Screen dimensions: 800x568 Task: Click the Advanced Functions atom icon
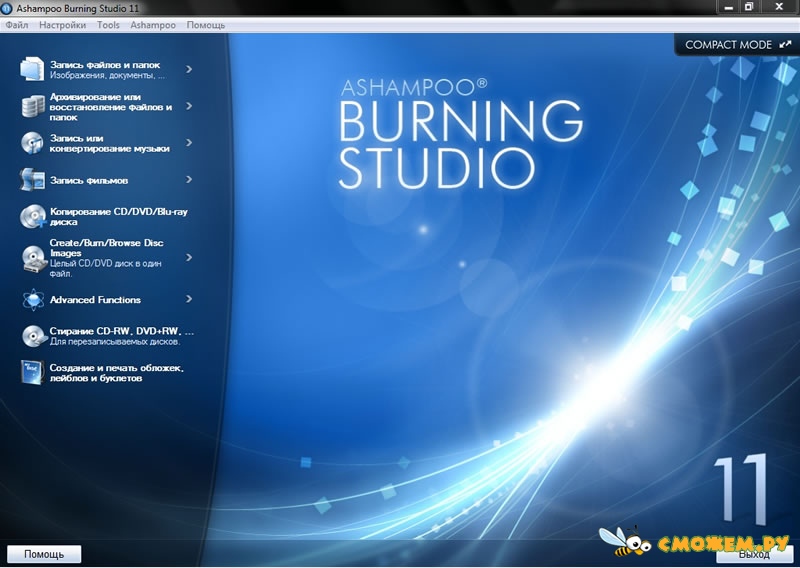coord(33,300)
